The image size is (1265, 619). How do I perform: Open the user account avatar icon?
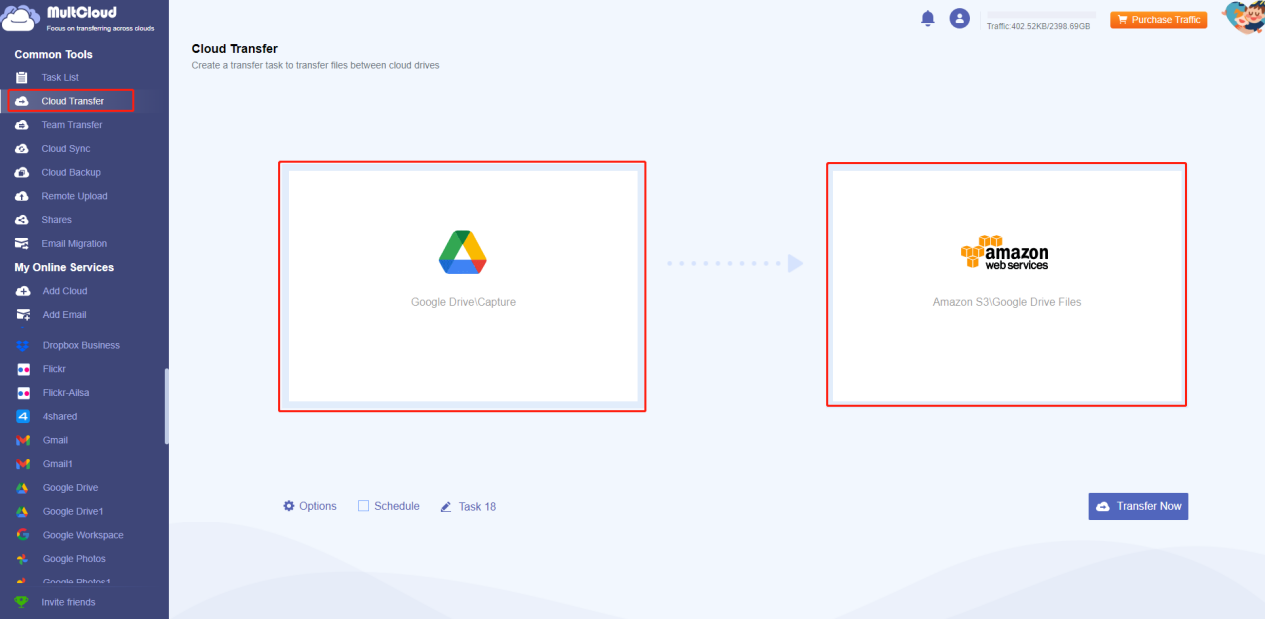tap(960, 18)
